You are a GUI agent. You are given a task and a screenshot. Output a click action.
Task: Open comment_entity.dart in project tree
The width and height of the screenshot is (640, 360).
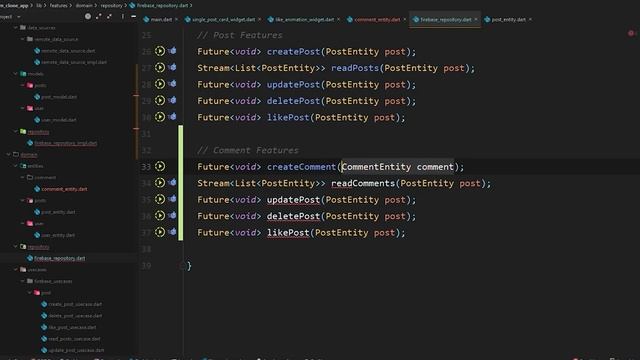point(64,189)
